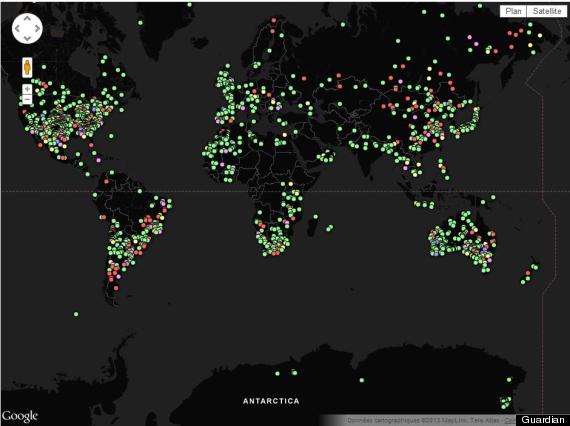Pick the orange Street View pegman
Viewport: 570px width, 426px height.
pyautogui.click(x=27, y=67)
